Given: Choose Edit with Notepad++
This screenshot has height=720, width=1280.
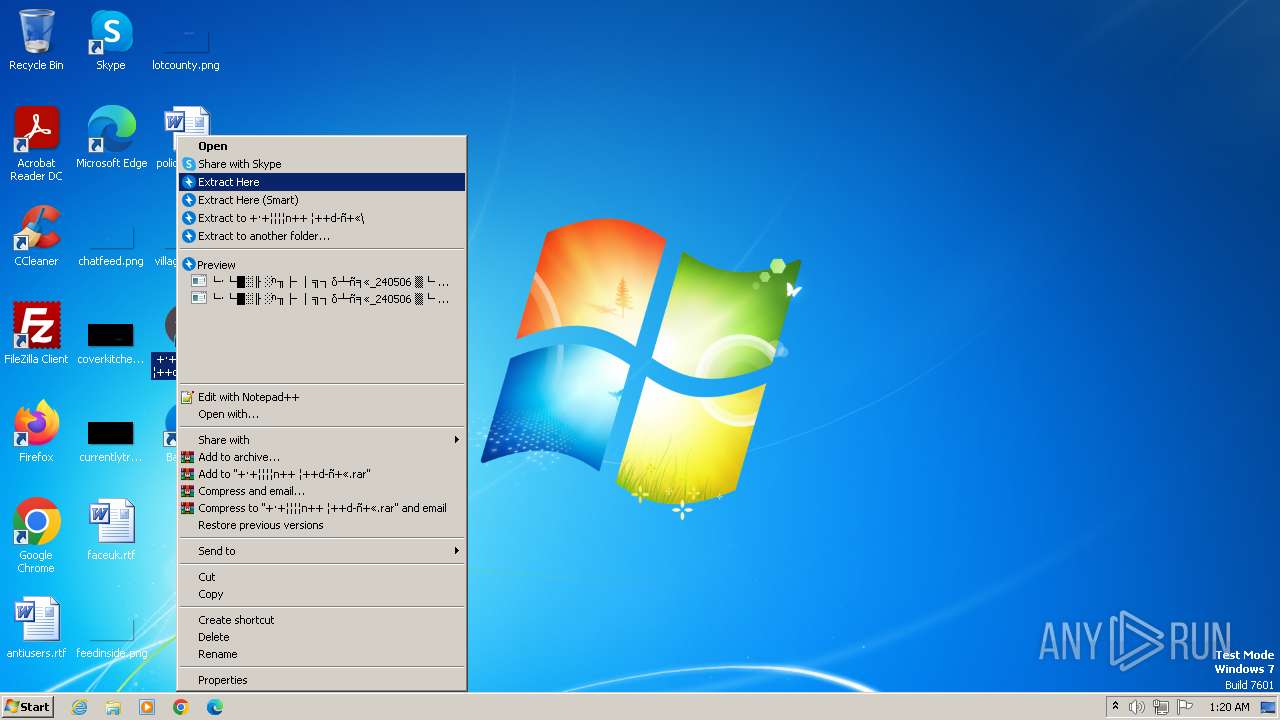Looking at the screenshot, I should [322, 397].
